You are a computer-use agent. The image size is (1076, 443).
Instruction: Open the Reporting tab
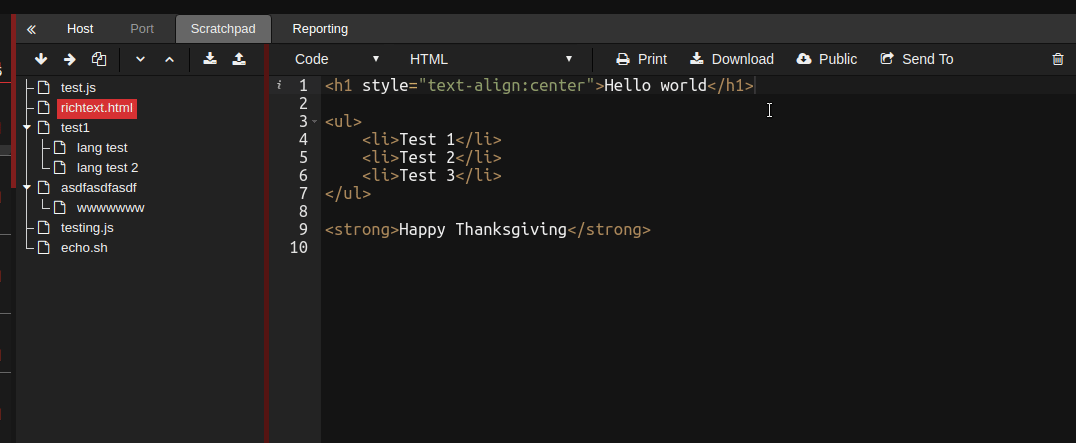coord(320,29)
